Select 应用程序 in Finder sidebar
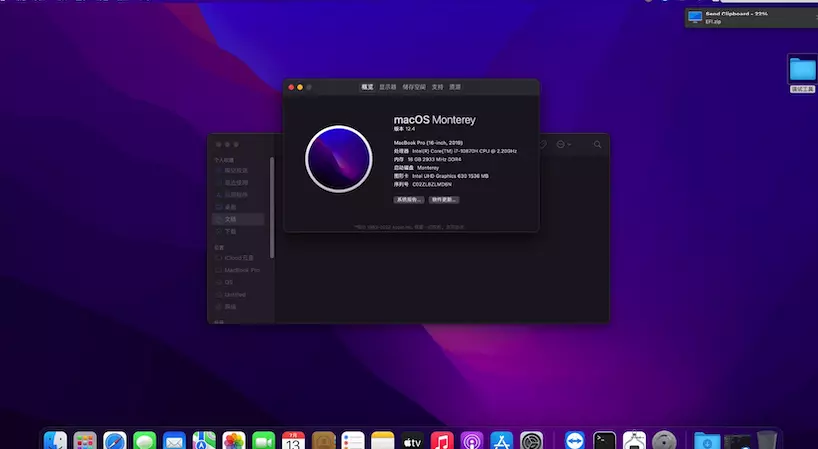 238,195
